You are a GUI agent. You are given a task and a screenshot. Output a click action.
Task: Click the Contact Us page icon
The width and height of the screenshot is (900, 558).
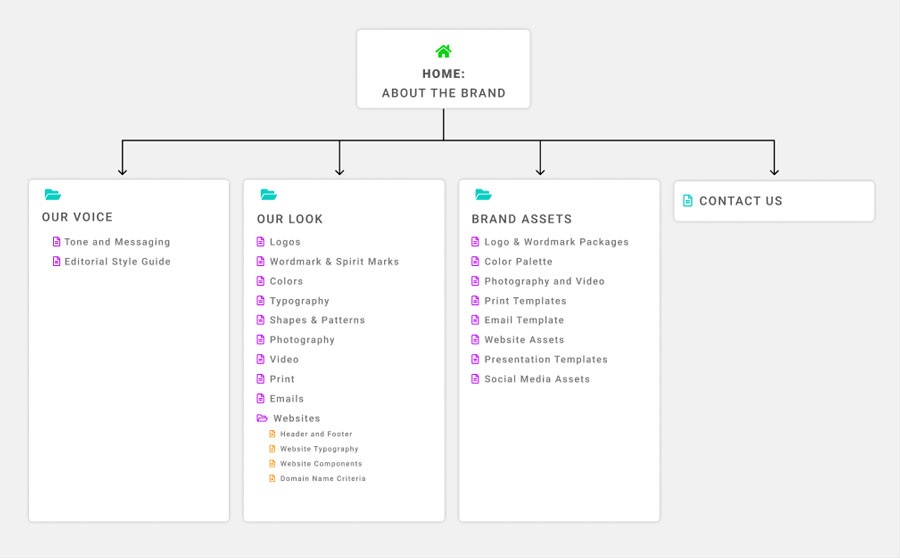click(x=688, y=200)
